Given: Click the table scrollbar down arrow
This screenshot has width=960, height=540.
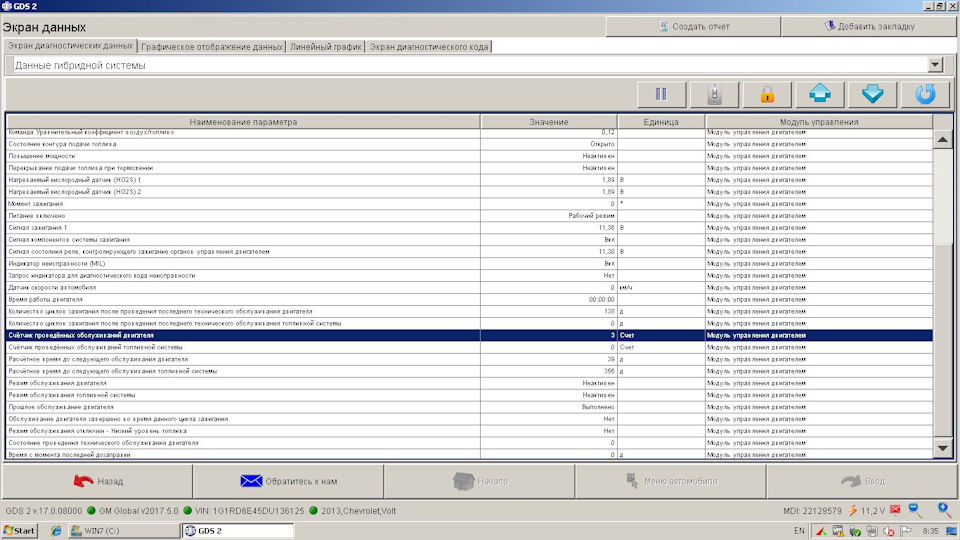Looking at the screenshot, I should click(x=943, y=448).
